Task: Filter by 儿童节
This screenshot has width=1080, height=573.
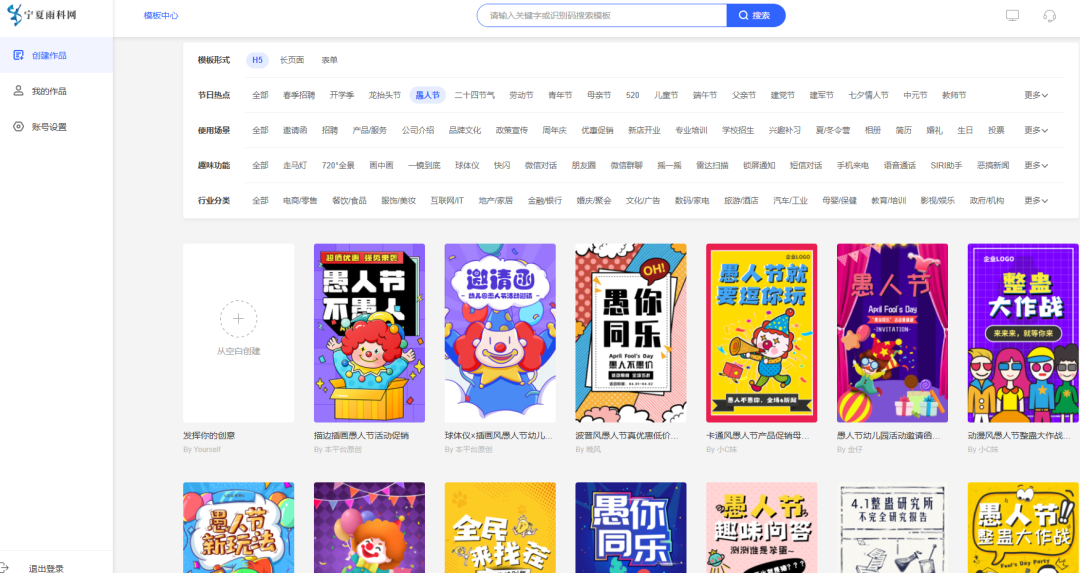Action: pos(666,95)
